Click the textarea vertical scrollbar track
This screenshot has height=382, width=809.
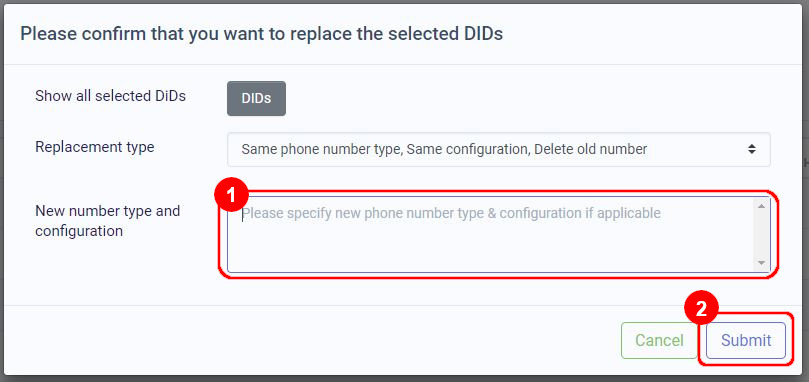(x=761, y=234)
